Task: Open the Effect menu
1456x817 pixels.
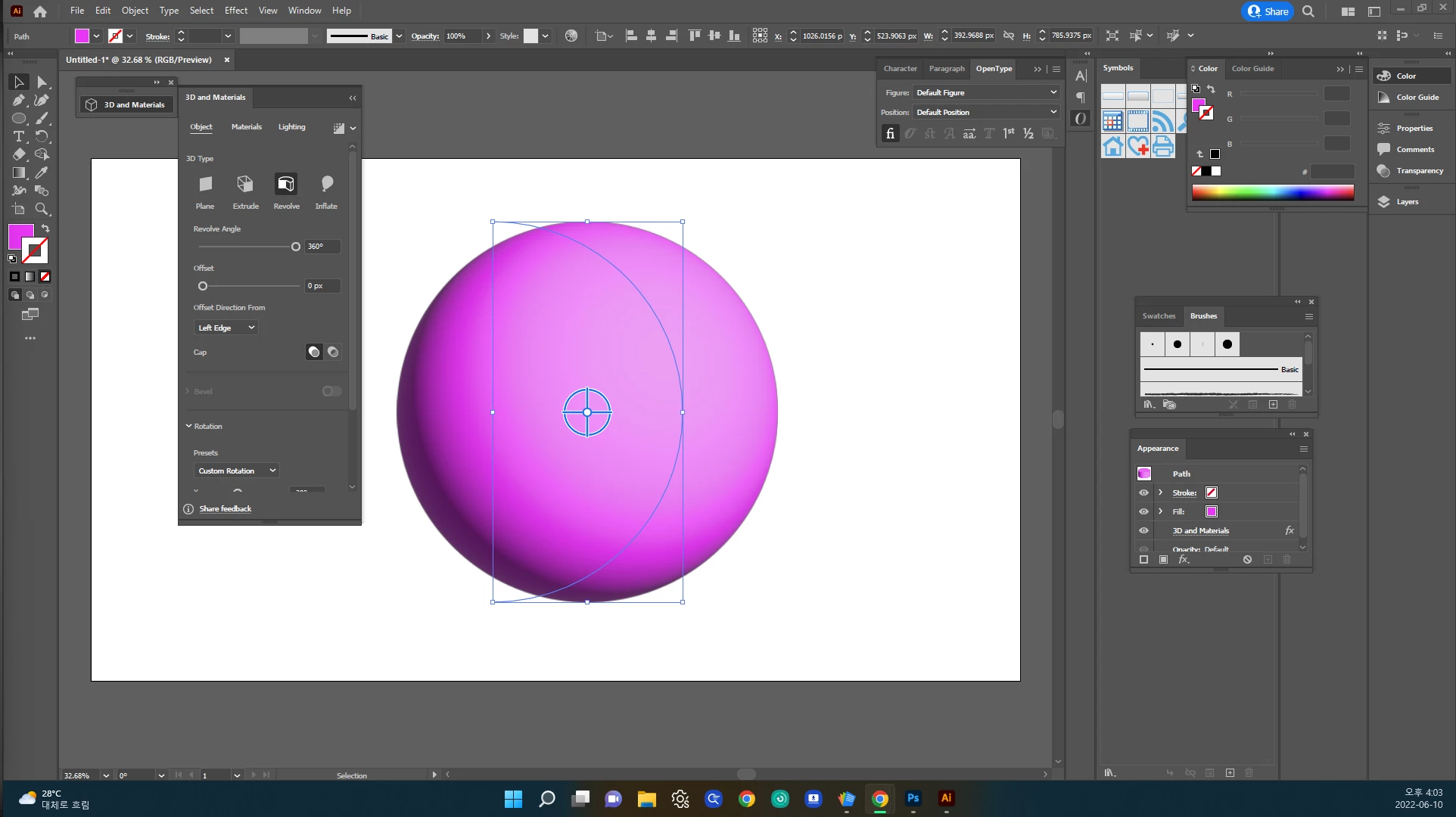Action: (235, 11)
